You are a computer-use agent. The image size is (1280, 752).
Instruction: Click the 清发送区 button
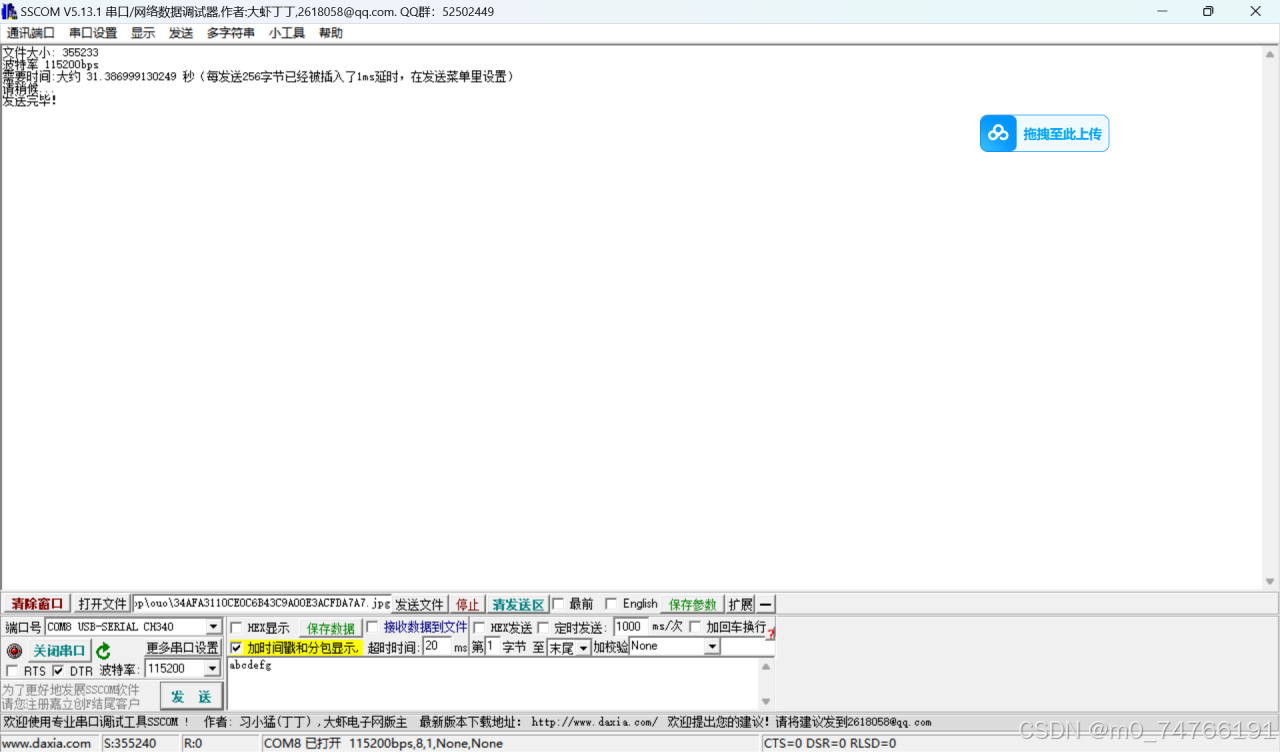[x=518, y=604]
